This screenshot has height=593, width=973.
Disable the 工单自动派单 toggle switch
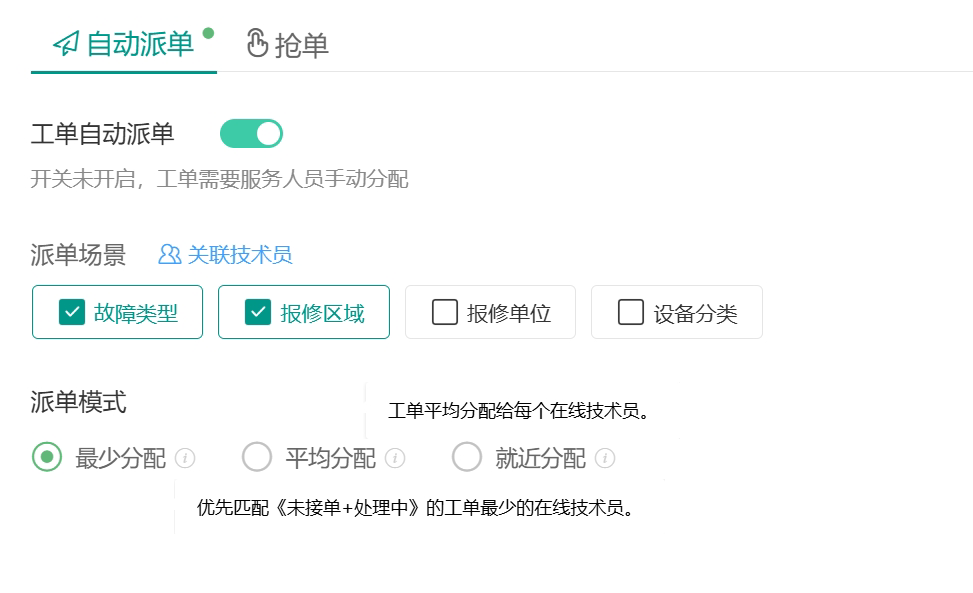[x=251, y=133]
